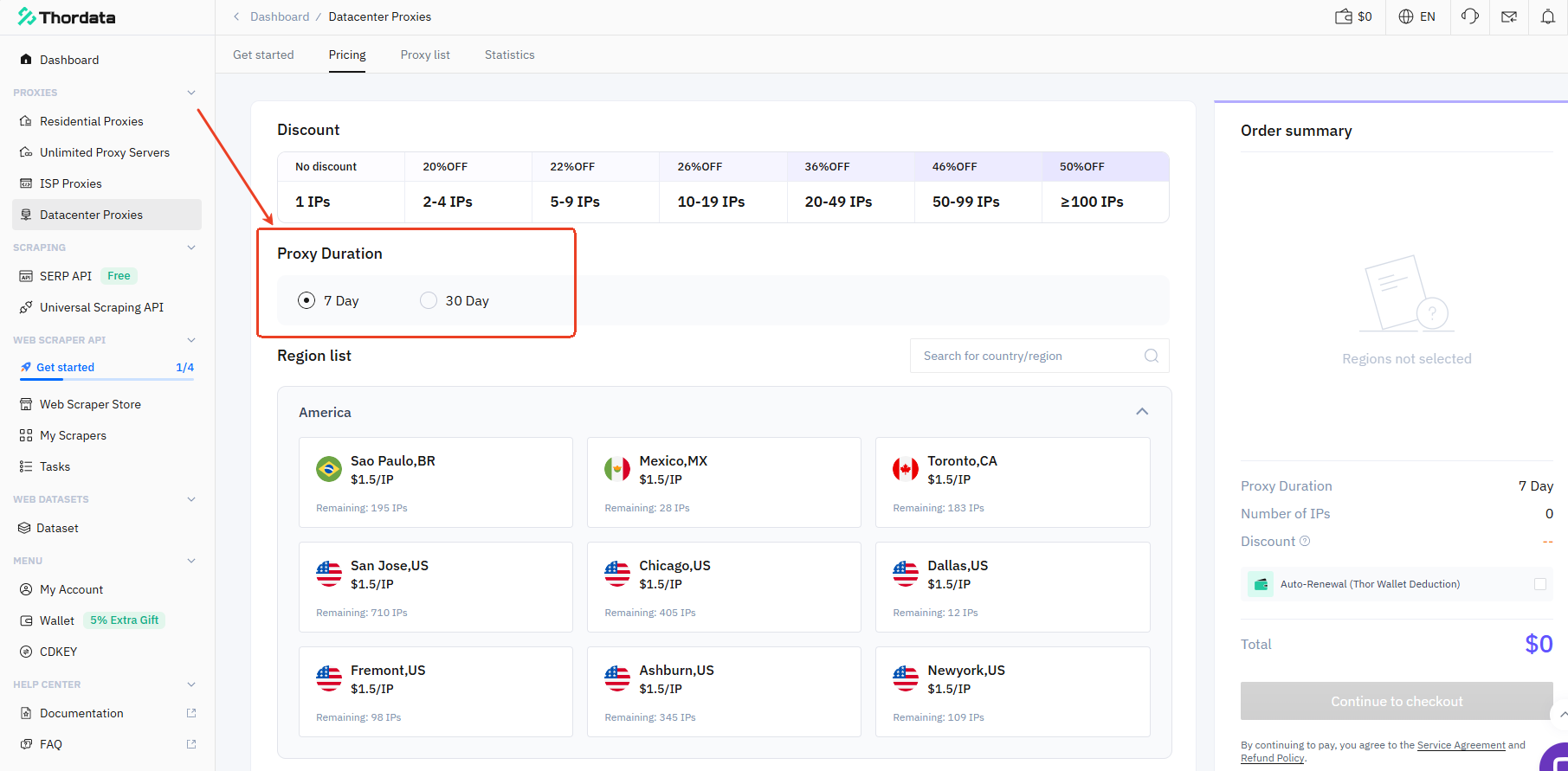1568x771 pixels.
Task: Click the 50%OFF ≥100 IPs discount tier
Action: click(x=1106, y=187)
